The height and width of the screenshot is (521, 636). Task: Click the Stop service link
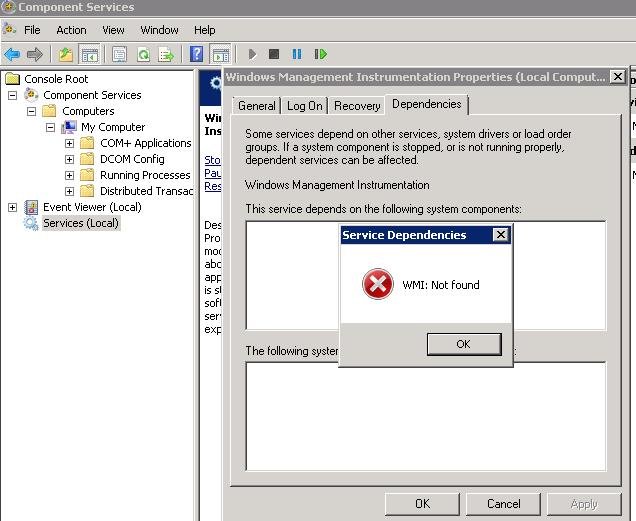[x=213, y=160]
